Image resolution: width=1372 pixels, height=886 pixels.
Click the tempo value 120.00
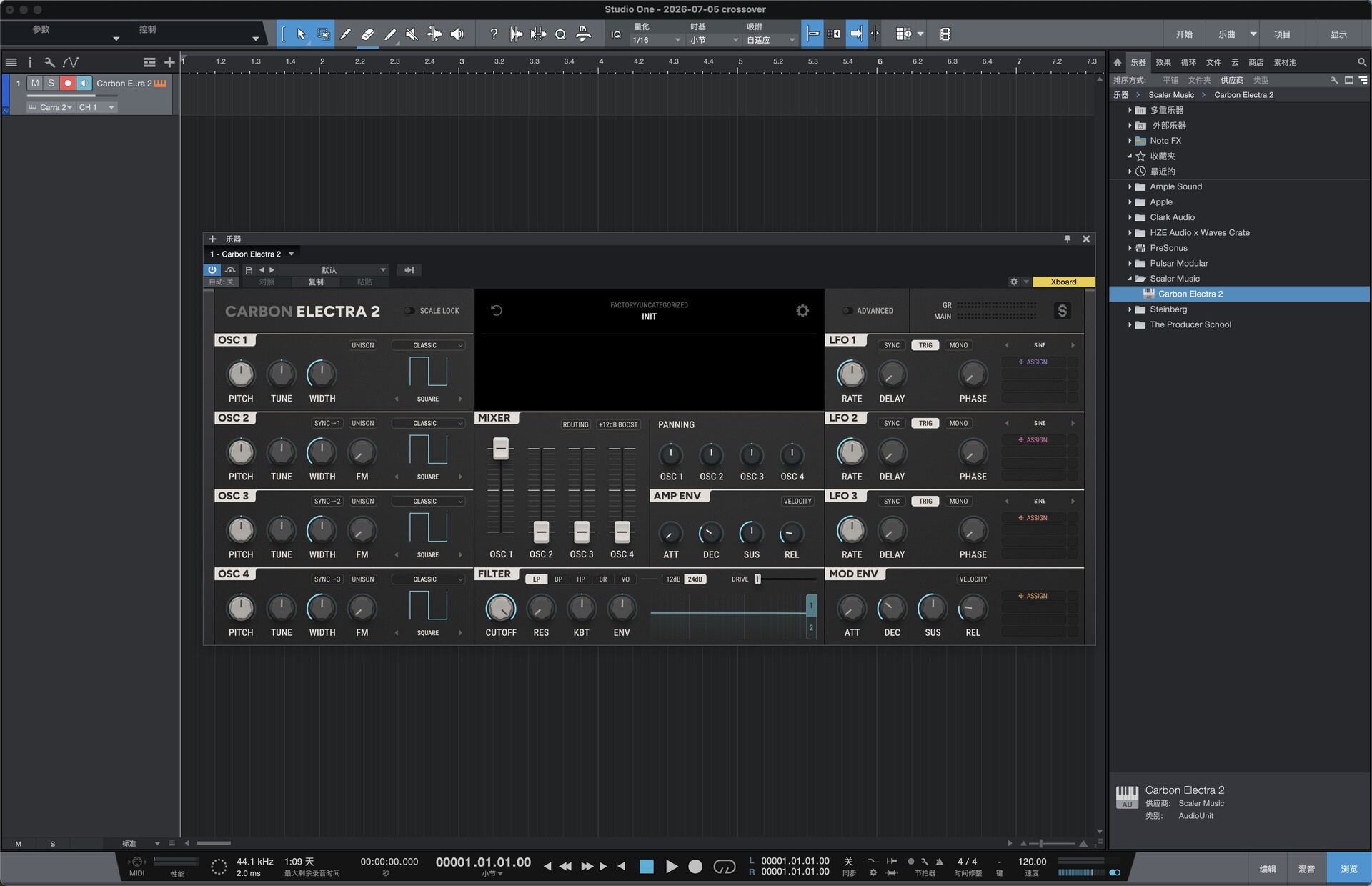1032,862
